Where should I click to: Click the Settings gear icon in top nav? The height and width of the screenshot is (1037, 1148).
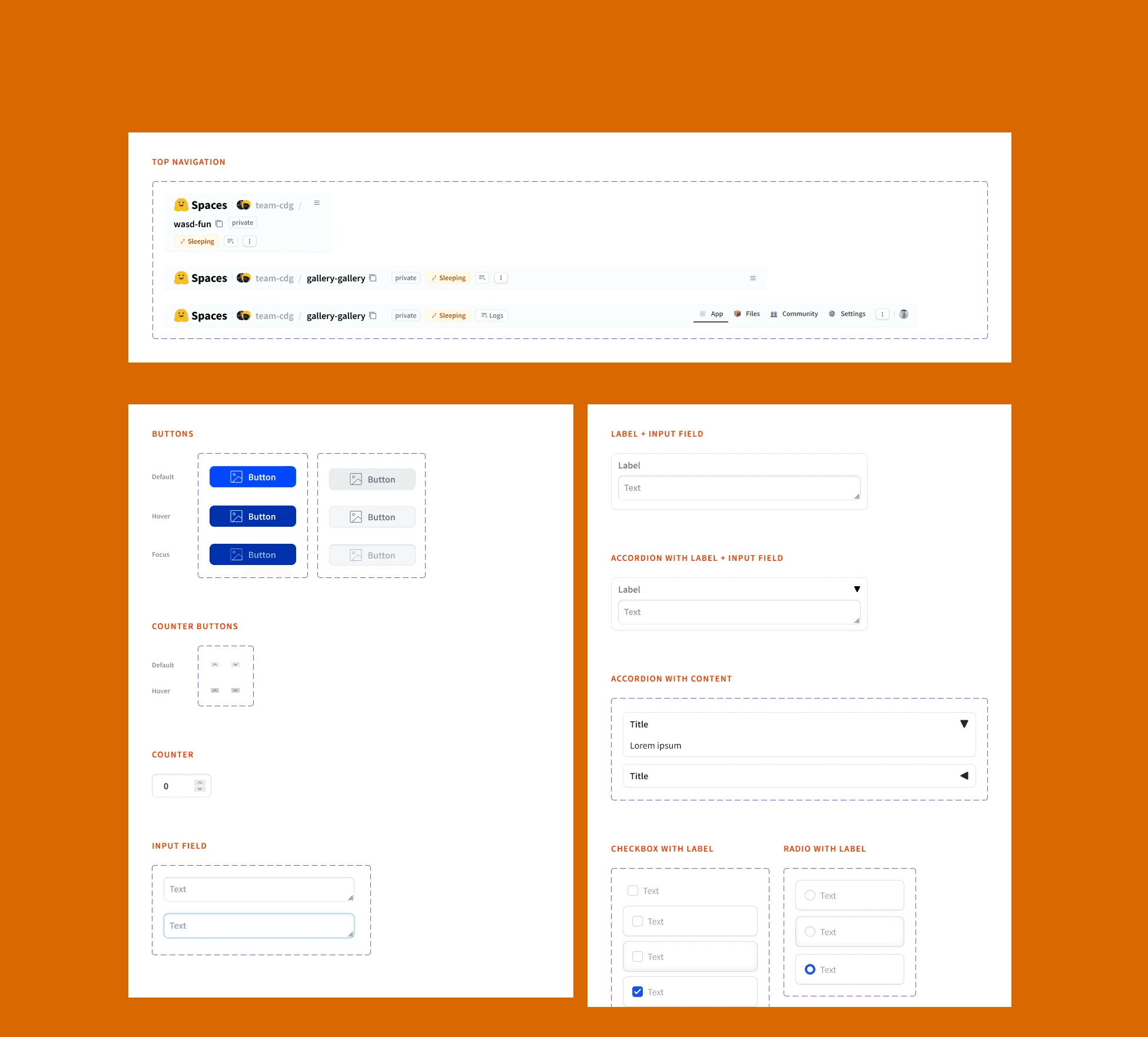(x=831, y=314)
